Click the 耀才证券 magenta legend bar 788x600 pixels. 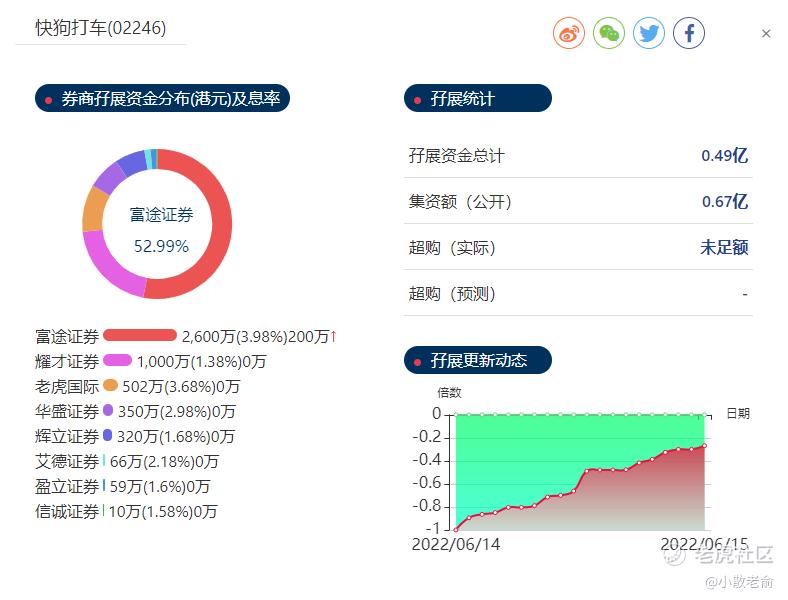point(118,360)
